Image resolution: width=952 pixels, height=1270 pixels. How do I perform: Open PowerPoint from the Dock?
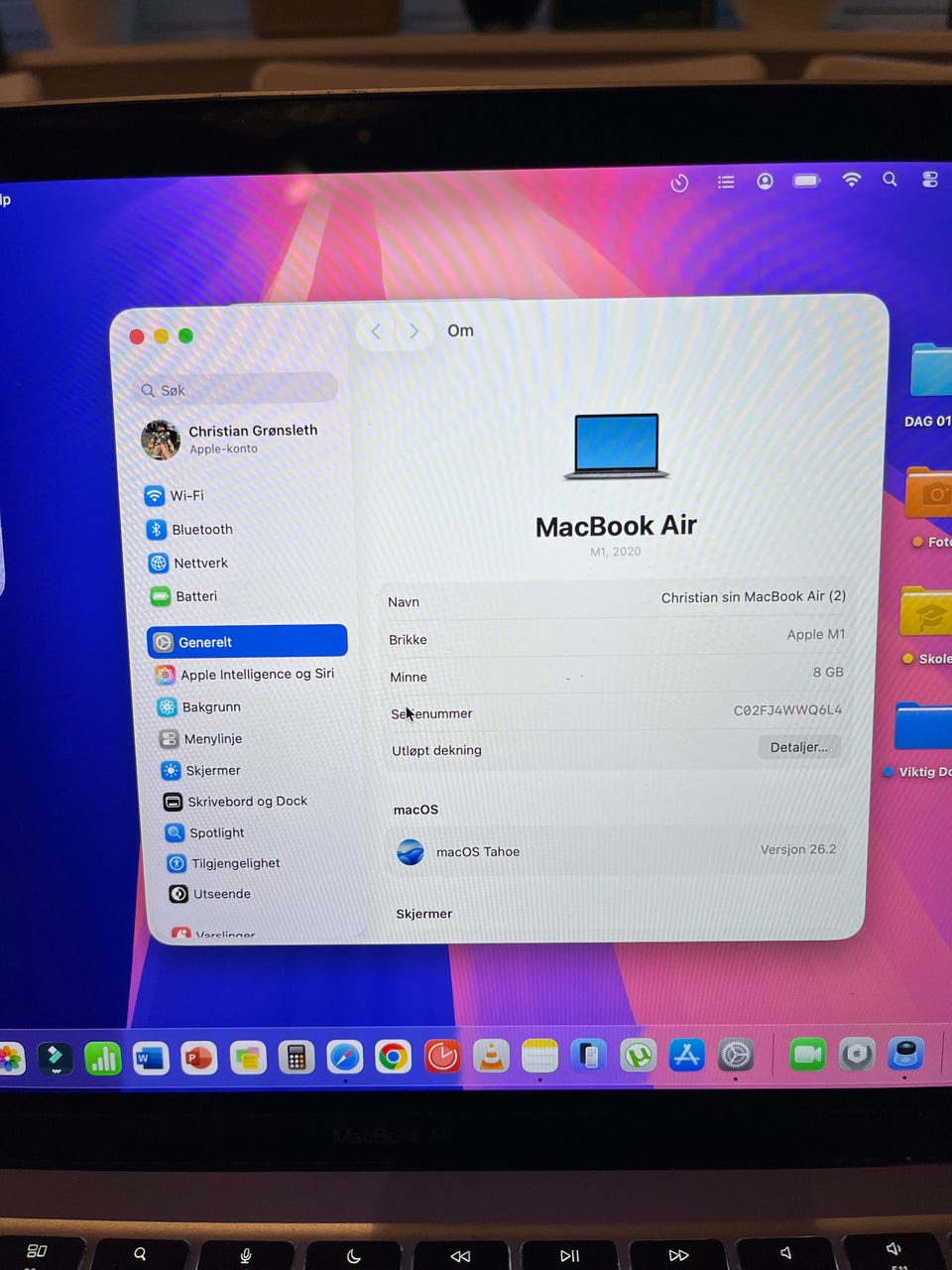click(x=198, y=1058)
